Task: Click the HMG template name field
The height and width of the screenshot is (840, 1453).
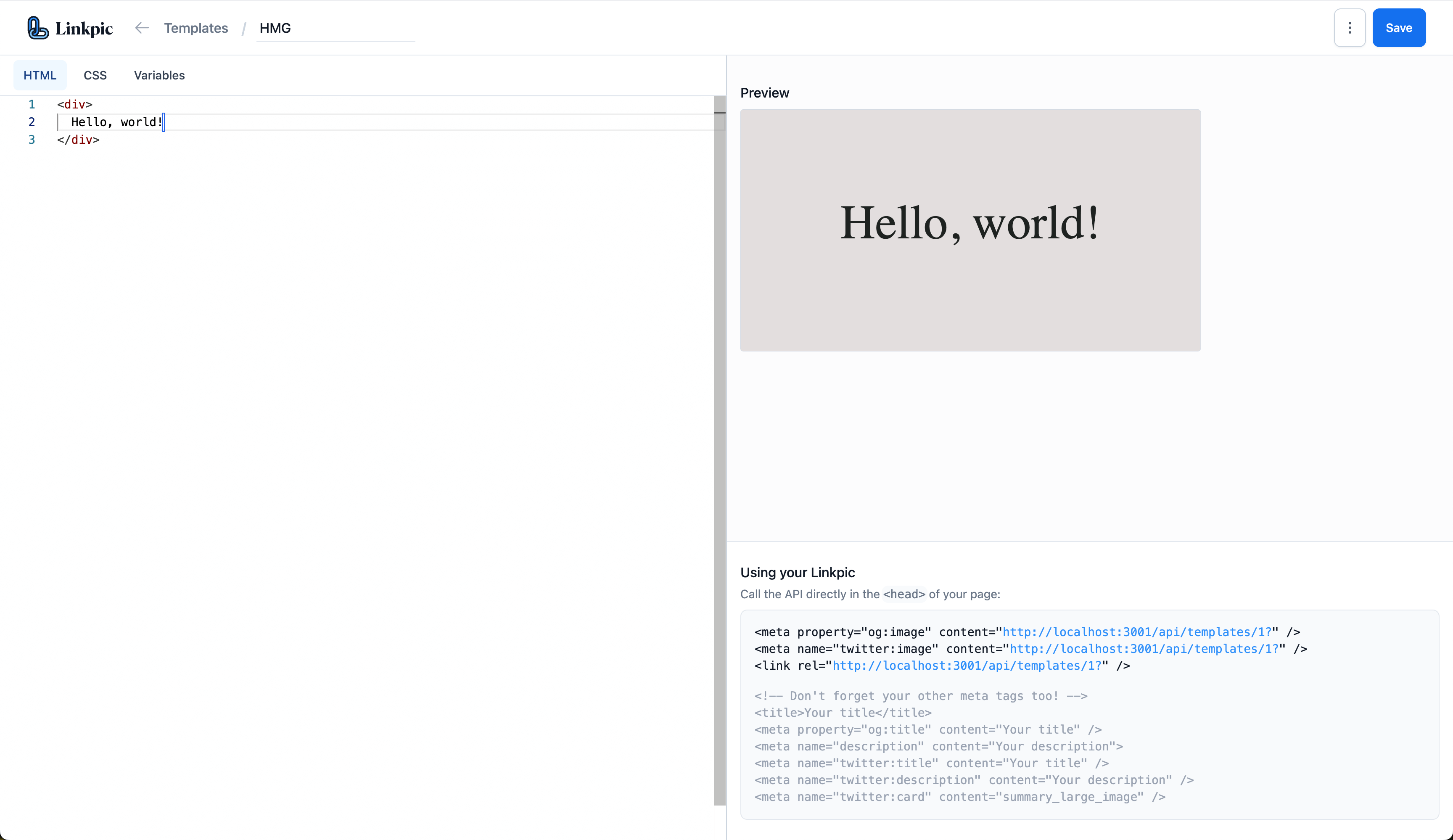Action: point(323,28)
